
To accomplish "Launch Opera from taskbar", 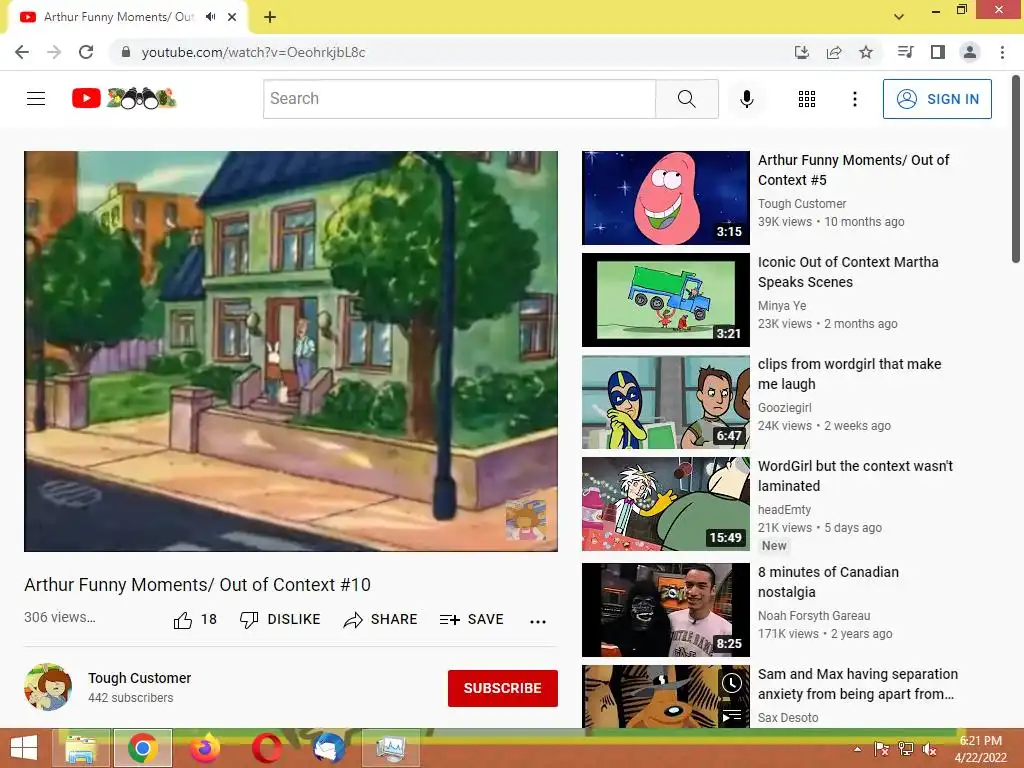I will pos(267,748).
